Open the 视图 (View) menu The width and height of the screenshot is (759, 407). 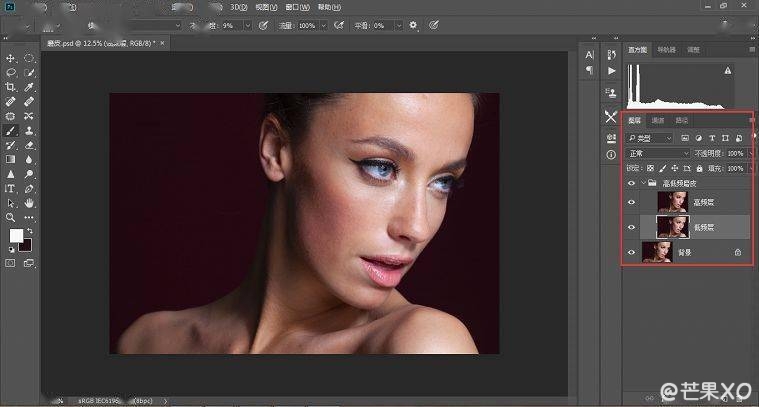[266, 7]
